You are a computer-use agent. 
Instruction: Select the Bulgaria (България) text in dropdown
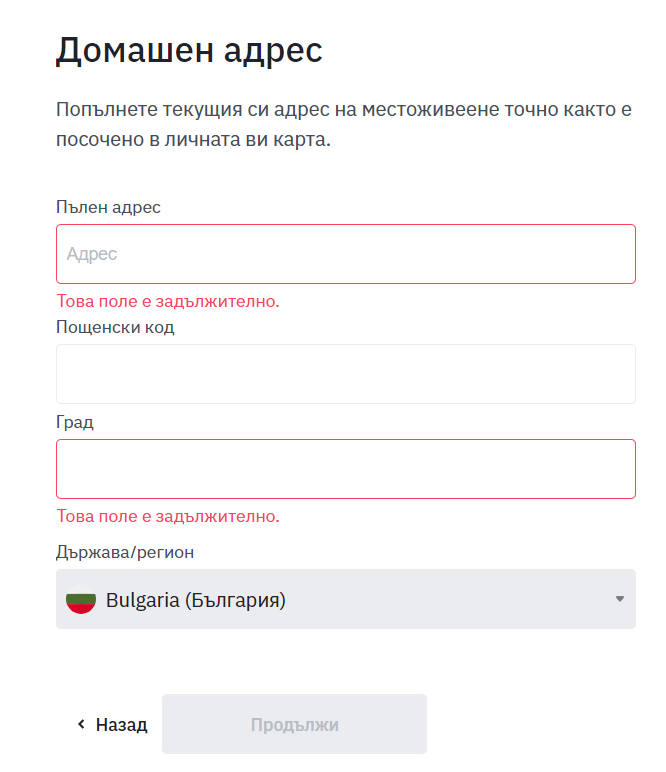pos(196,600)
